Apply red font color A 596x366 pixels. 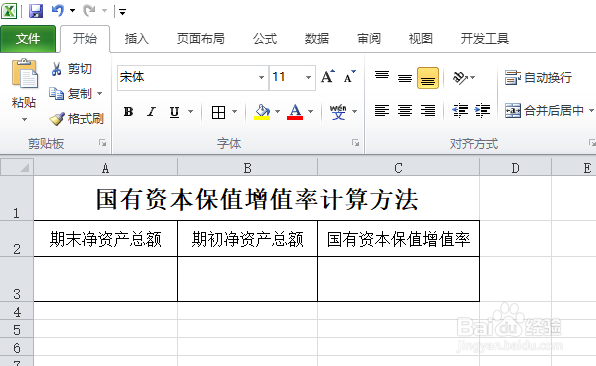click(295, 112)
